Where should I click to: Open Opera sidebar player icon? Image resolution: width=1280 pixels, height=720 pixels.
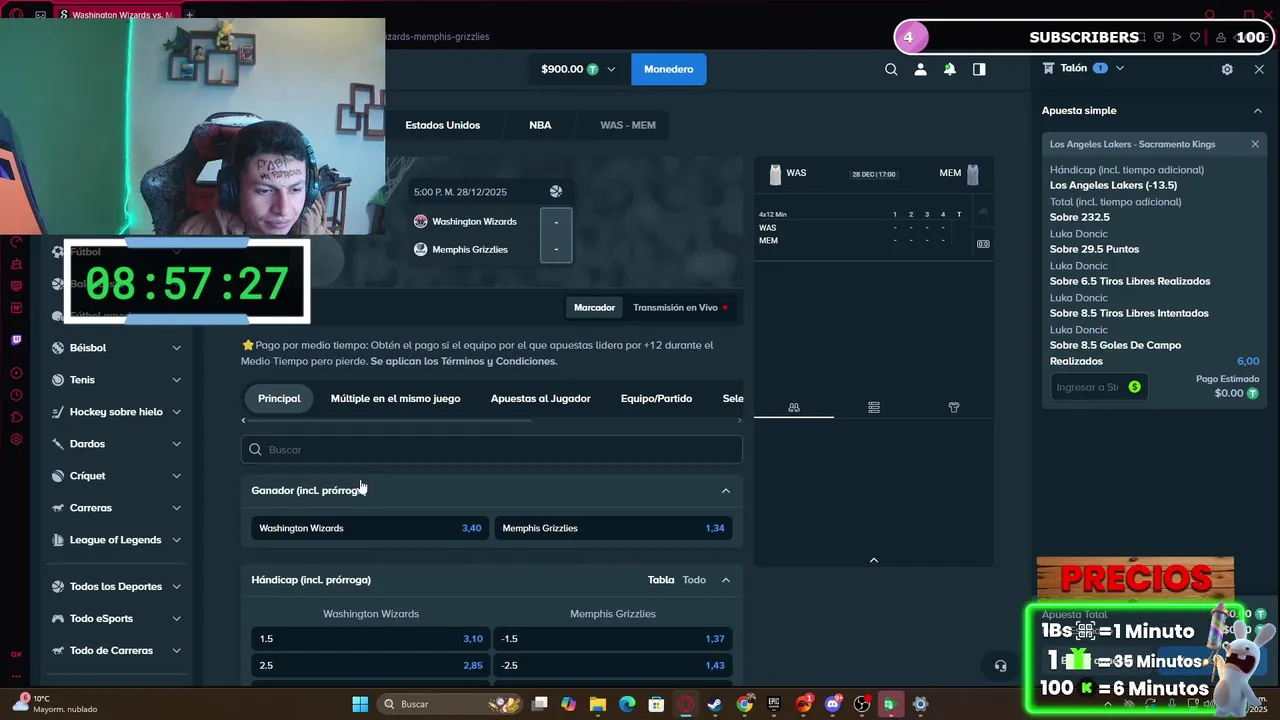(x=16, y=373)
